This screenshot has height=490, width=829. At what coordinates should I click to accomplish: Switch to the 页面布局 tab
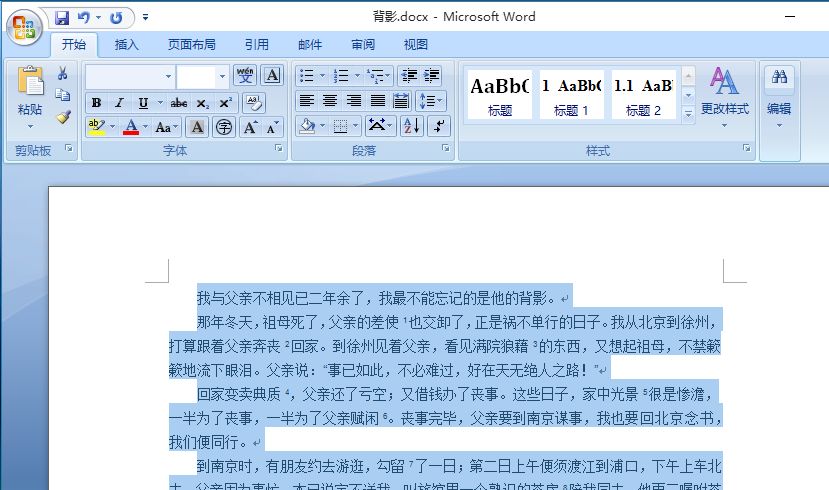click(191, 44)
